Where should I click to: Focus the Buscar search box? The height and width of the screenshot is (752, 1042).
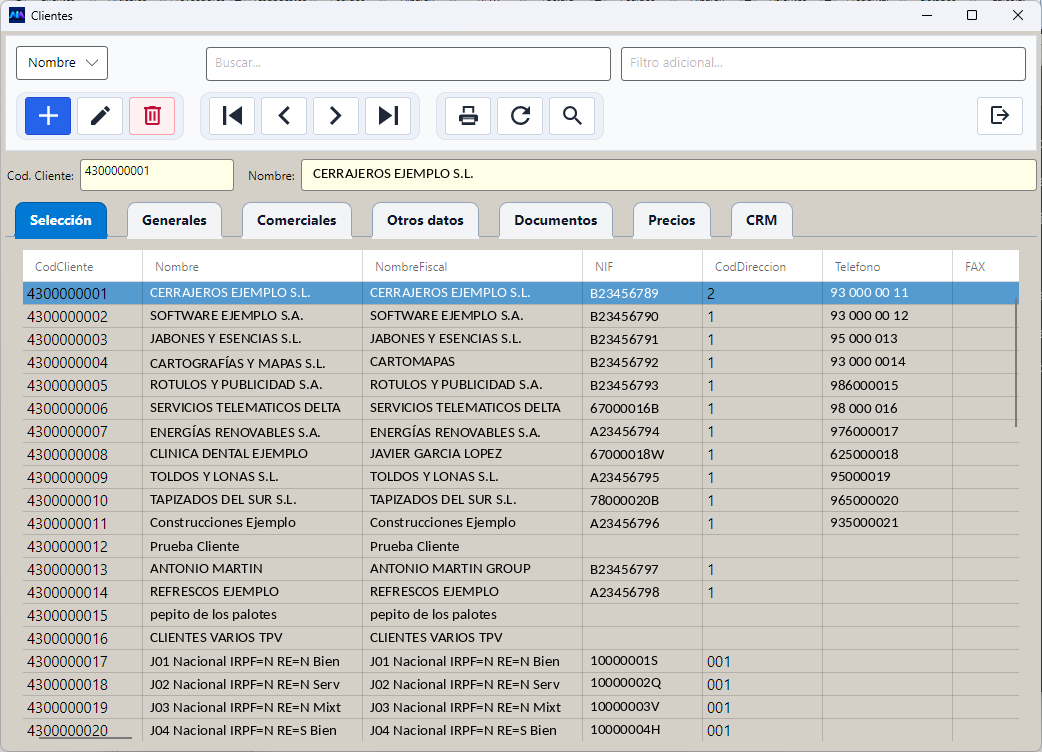[408, 63]
